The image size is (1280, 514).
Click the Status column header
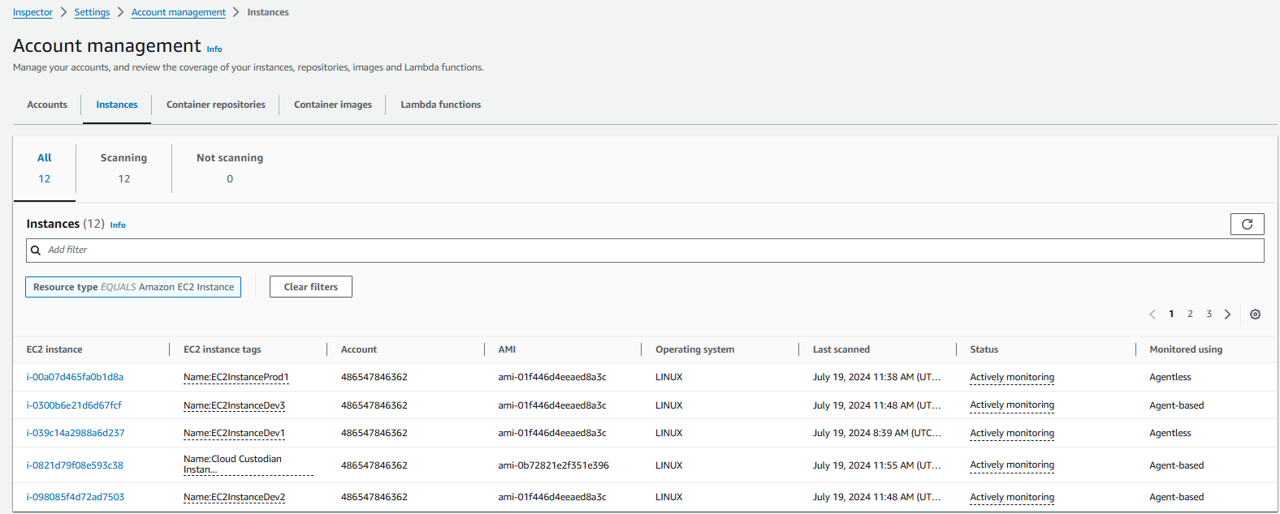click(984, 349)
